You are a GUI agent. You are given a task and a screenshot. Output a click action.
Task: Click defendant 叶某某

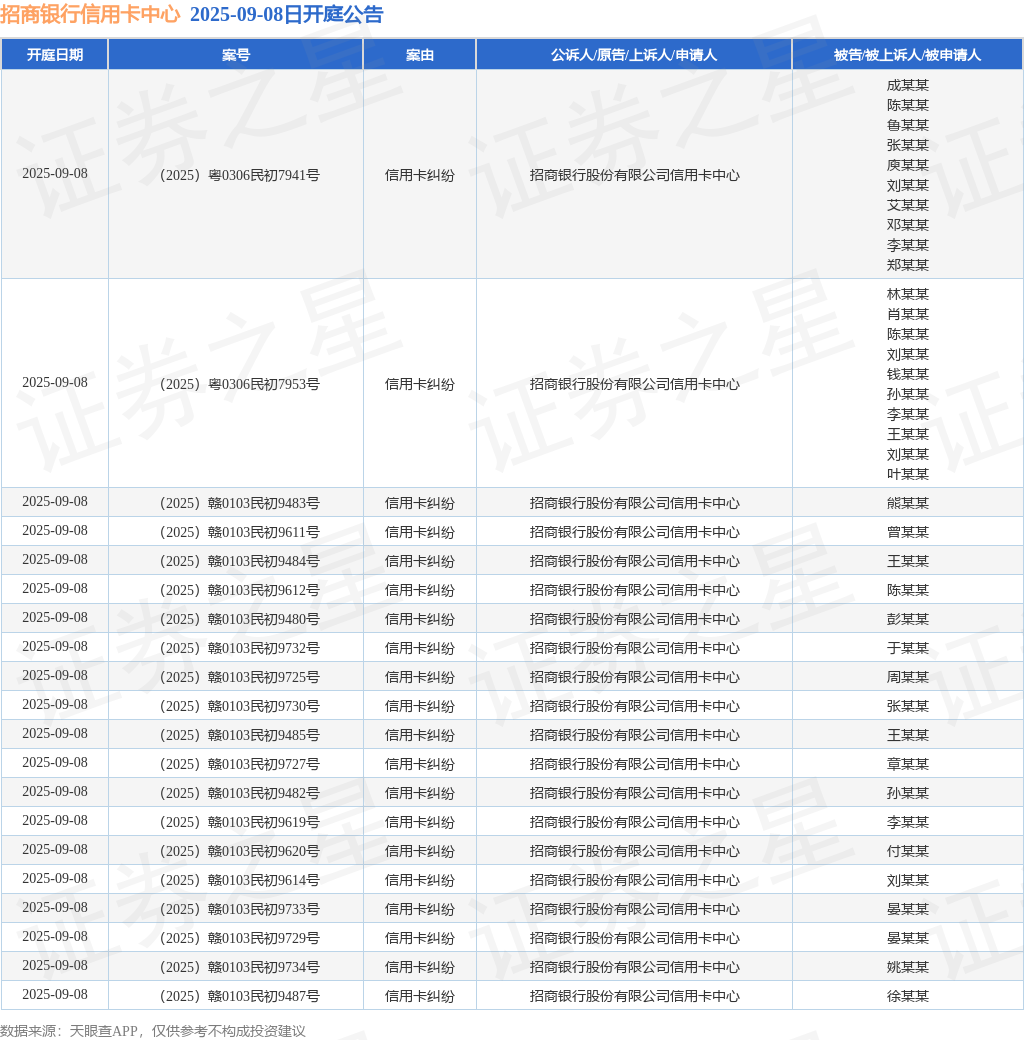tap(907, 474)
